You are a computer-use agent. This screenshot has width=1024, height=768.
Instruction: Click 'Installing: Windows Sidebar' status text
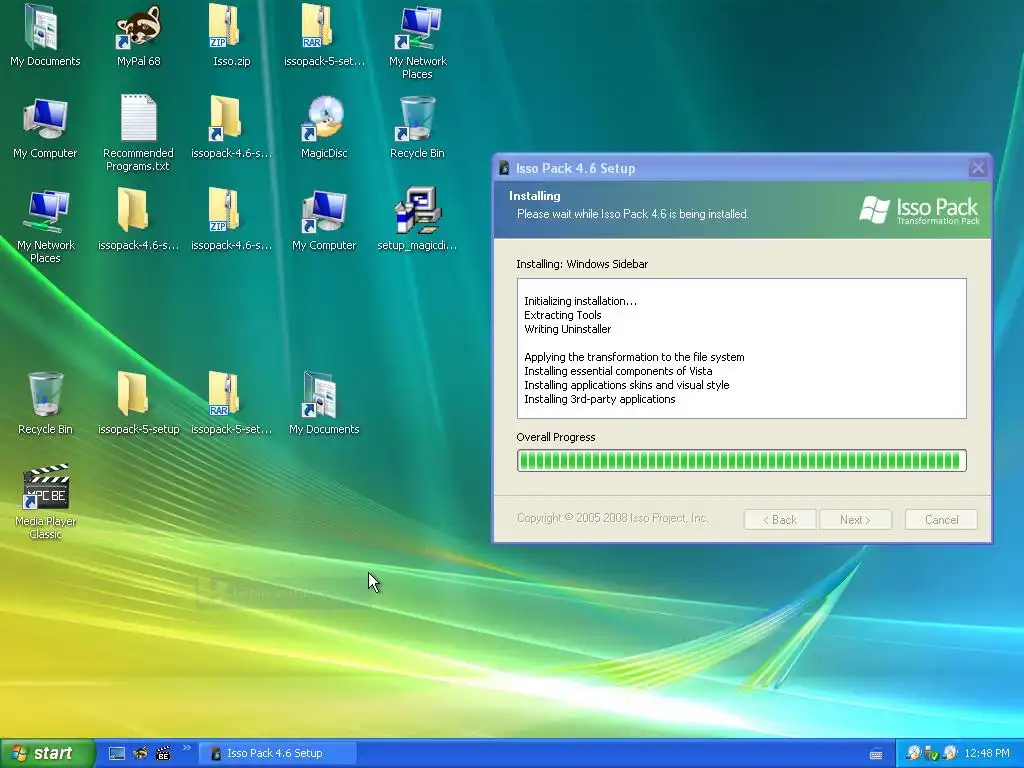click(x=582, y=264)
